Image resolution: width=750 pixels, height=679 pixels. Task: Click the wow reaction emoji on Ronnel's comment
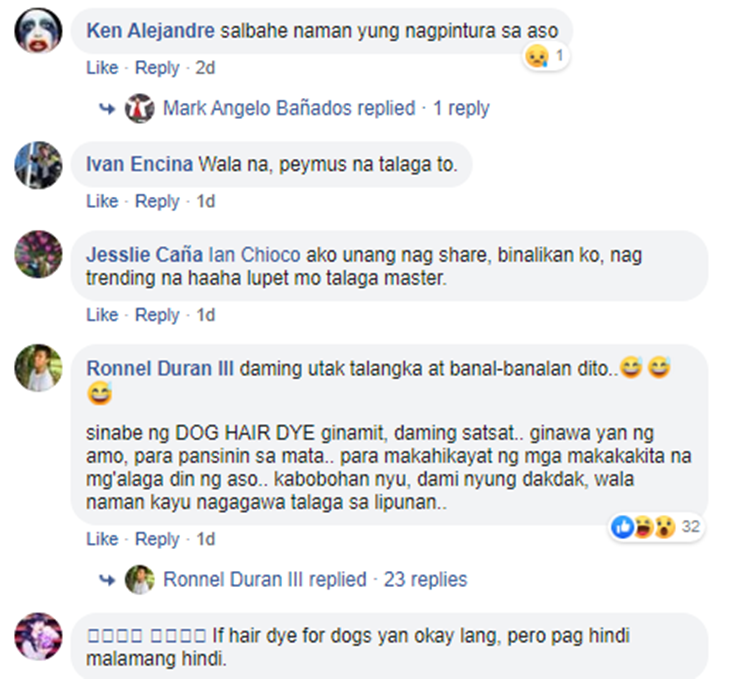665,527
